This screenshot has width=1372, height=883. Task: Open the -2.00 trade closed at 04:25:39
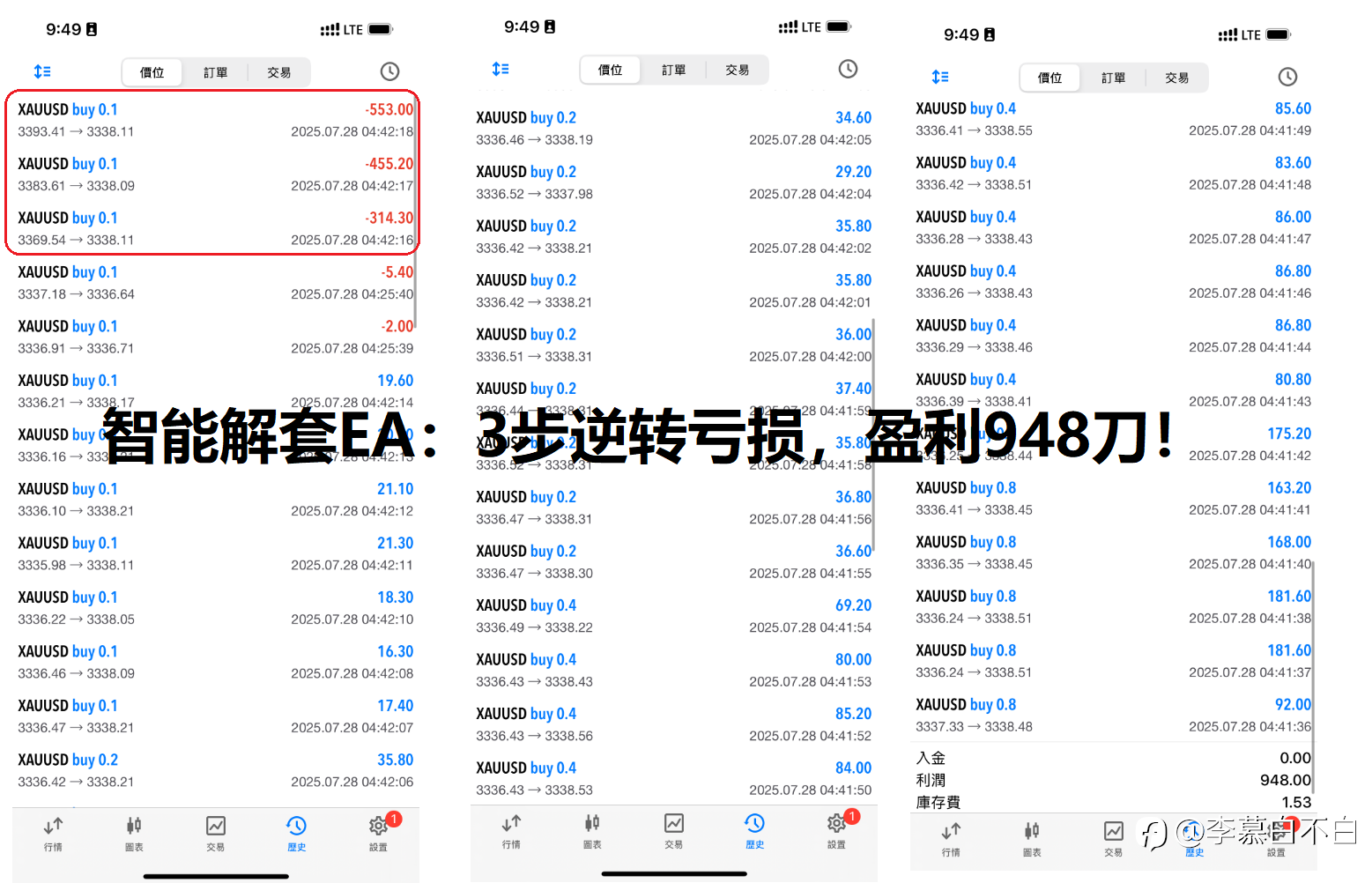coord(215,337)
